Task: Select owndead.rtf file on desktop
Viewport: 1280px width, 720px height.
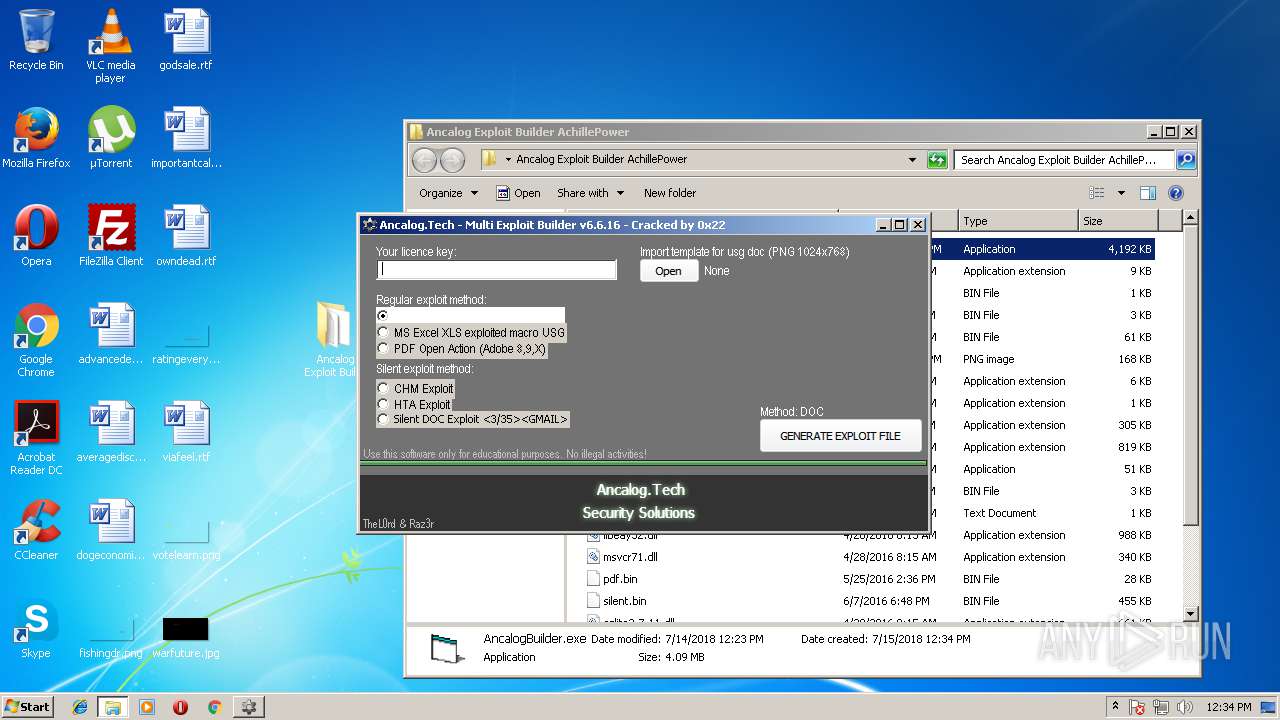Action: (x=186, y=236)
